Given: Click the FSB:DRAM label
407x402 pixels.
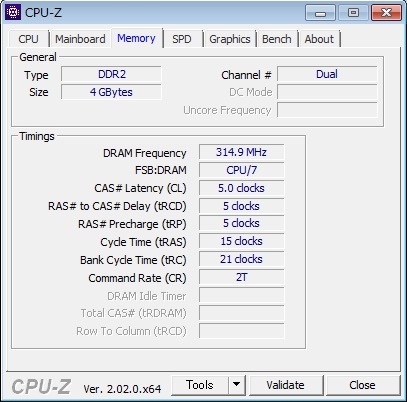Looking at the screenshot, I should click(161, 170).
